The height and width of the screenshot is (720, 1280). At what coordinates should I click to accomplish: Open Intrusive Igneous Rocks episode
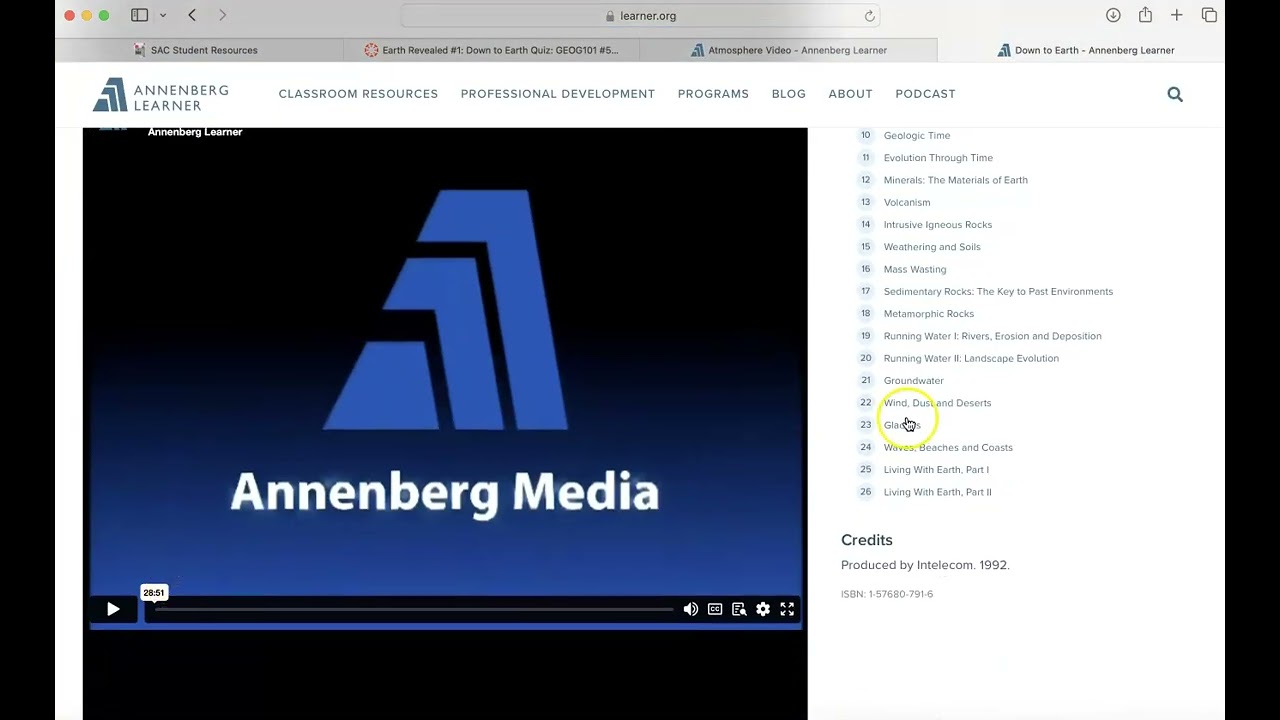(x=938, y=225)
